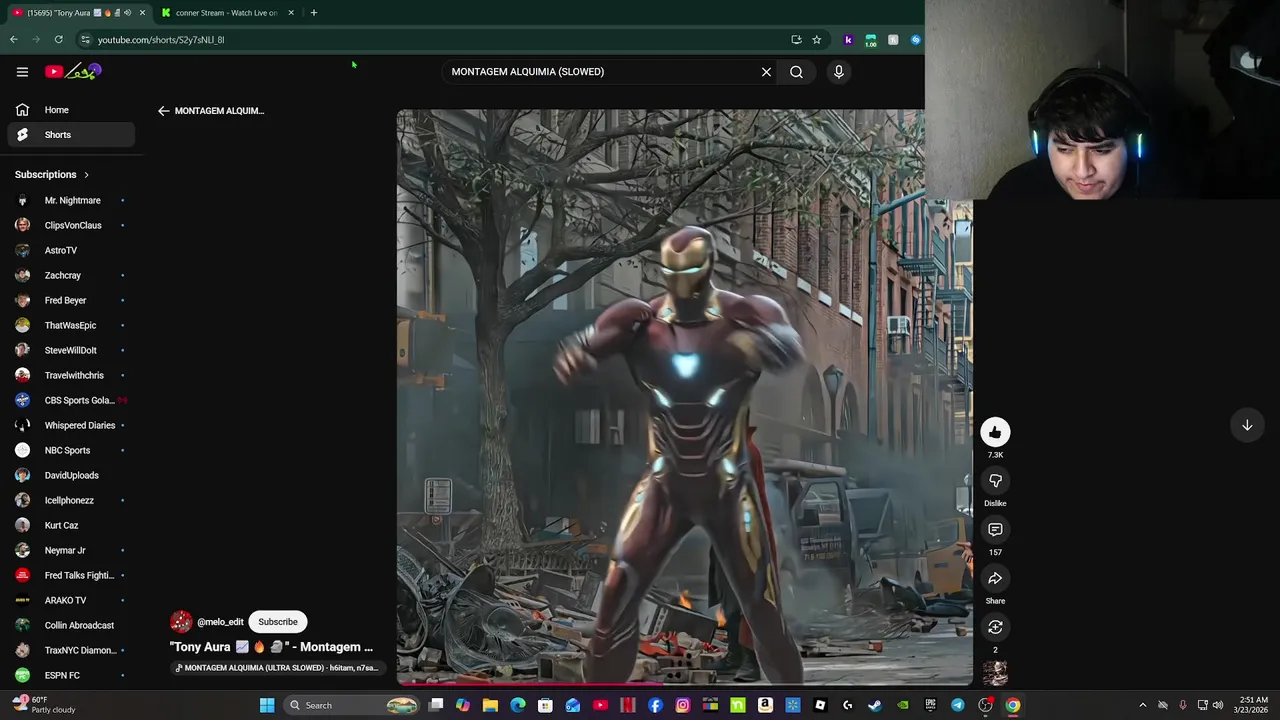The height and width of the screenshot is (720, 1280).
Task: Close the conner Stream tab
Action: tap(291, 13)
